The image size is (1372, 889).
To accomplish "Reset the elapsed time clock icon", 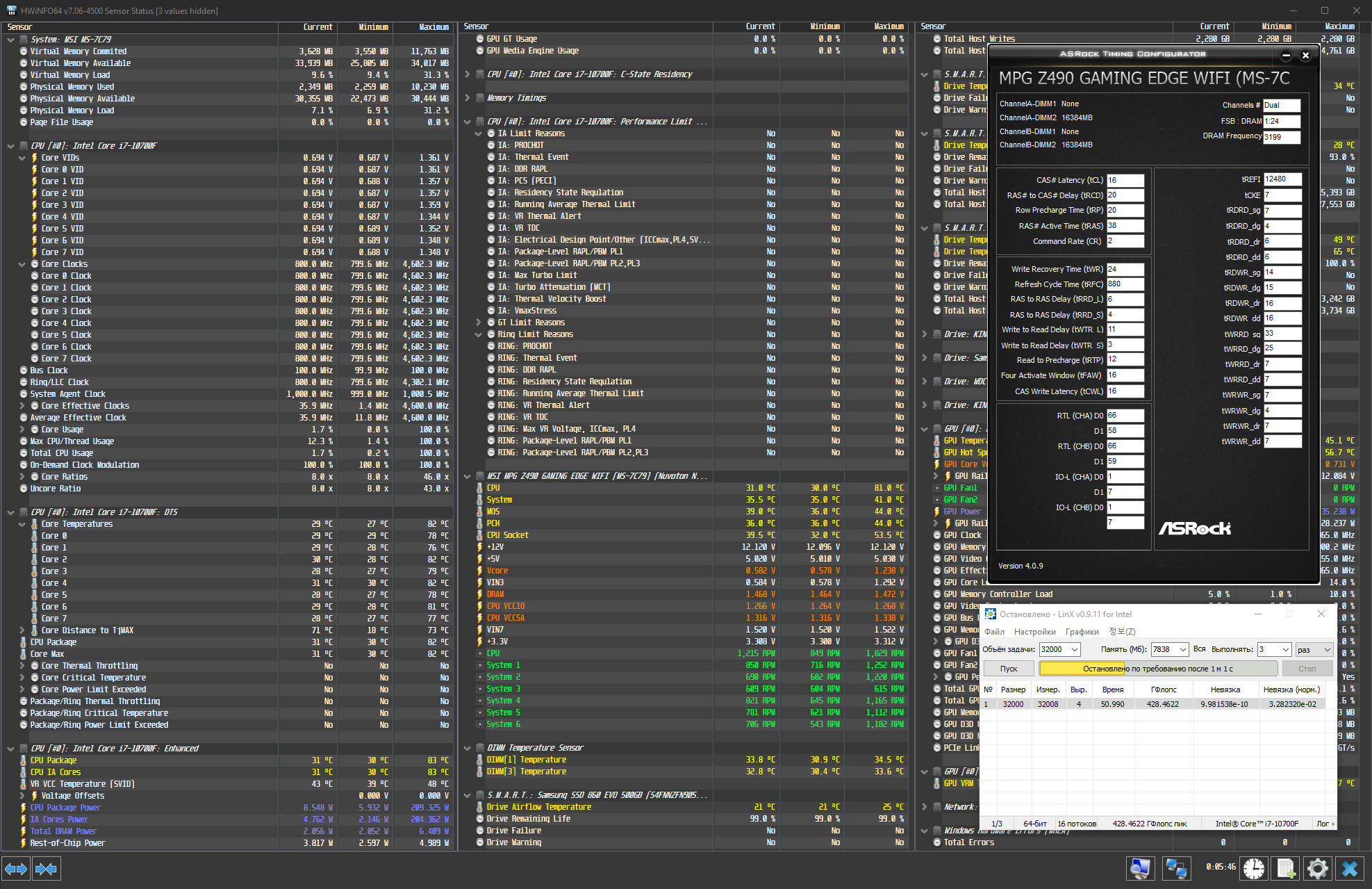I will pos(1254,869).
